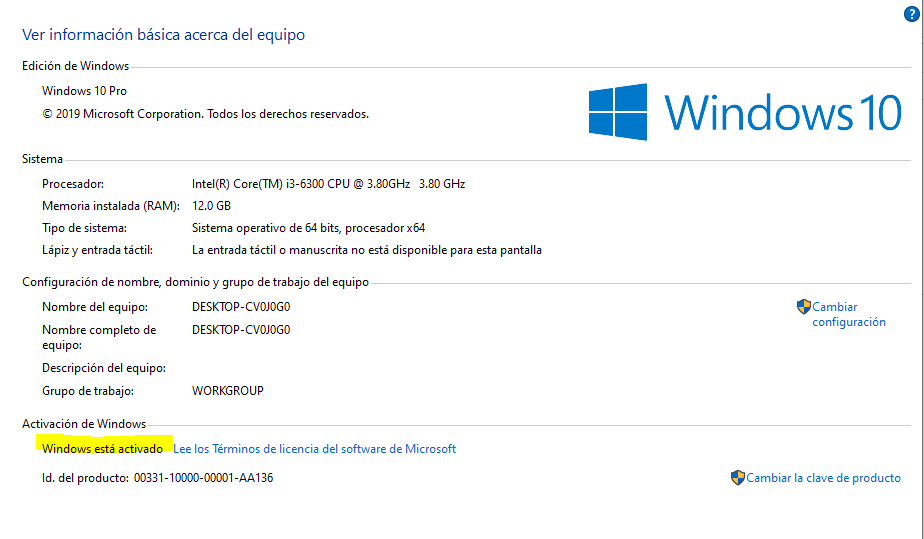
Task: Click the highlighted Windows está activado text
Action: tap(102, 449)
